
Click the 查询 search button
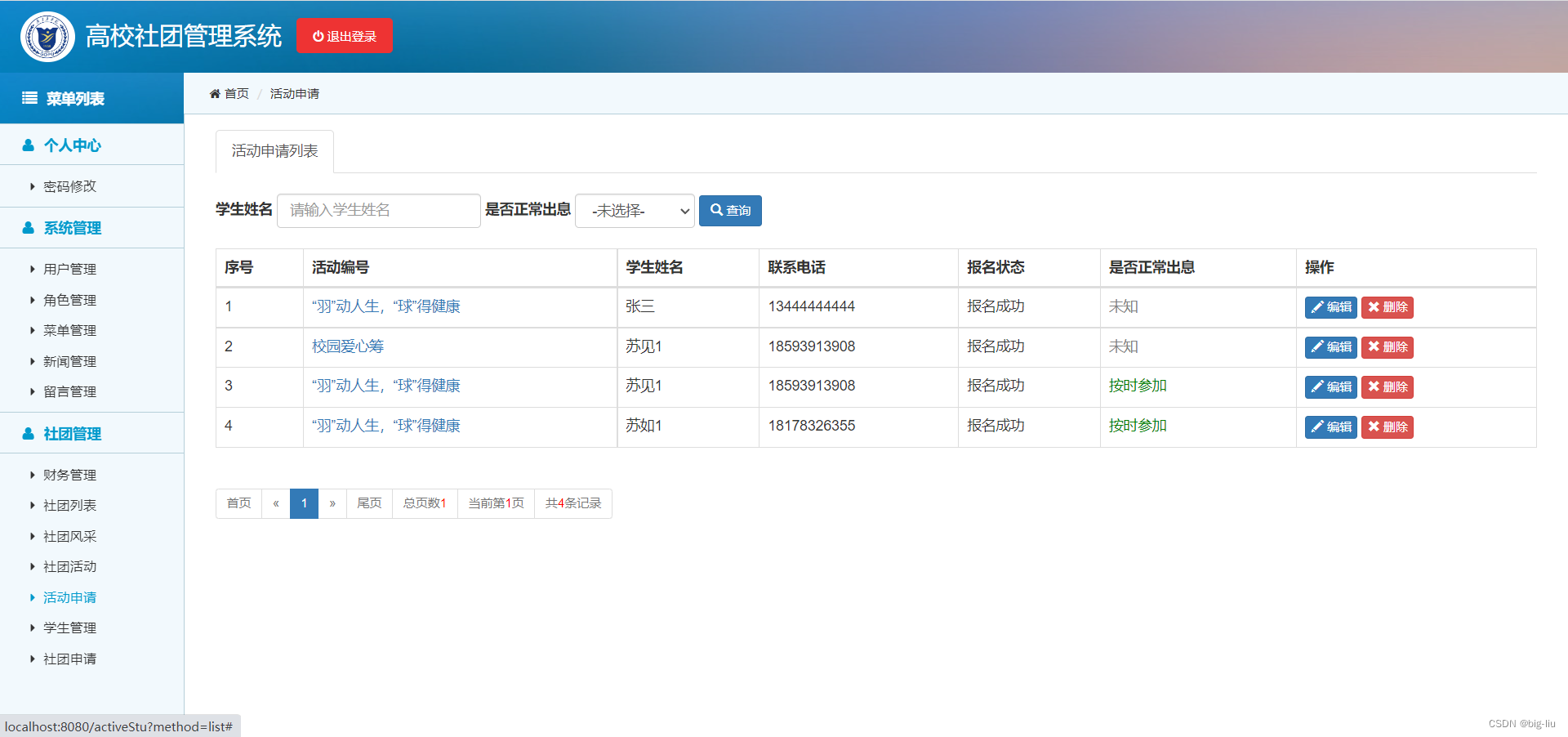[730, 211]
